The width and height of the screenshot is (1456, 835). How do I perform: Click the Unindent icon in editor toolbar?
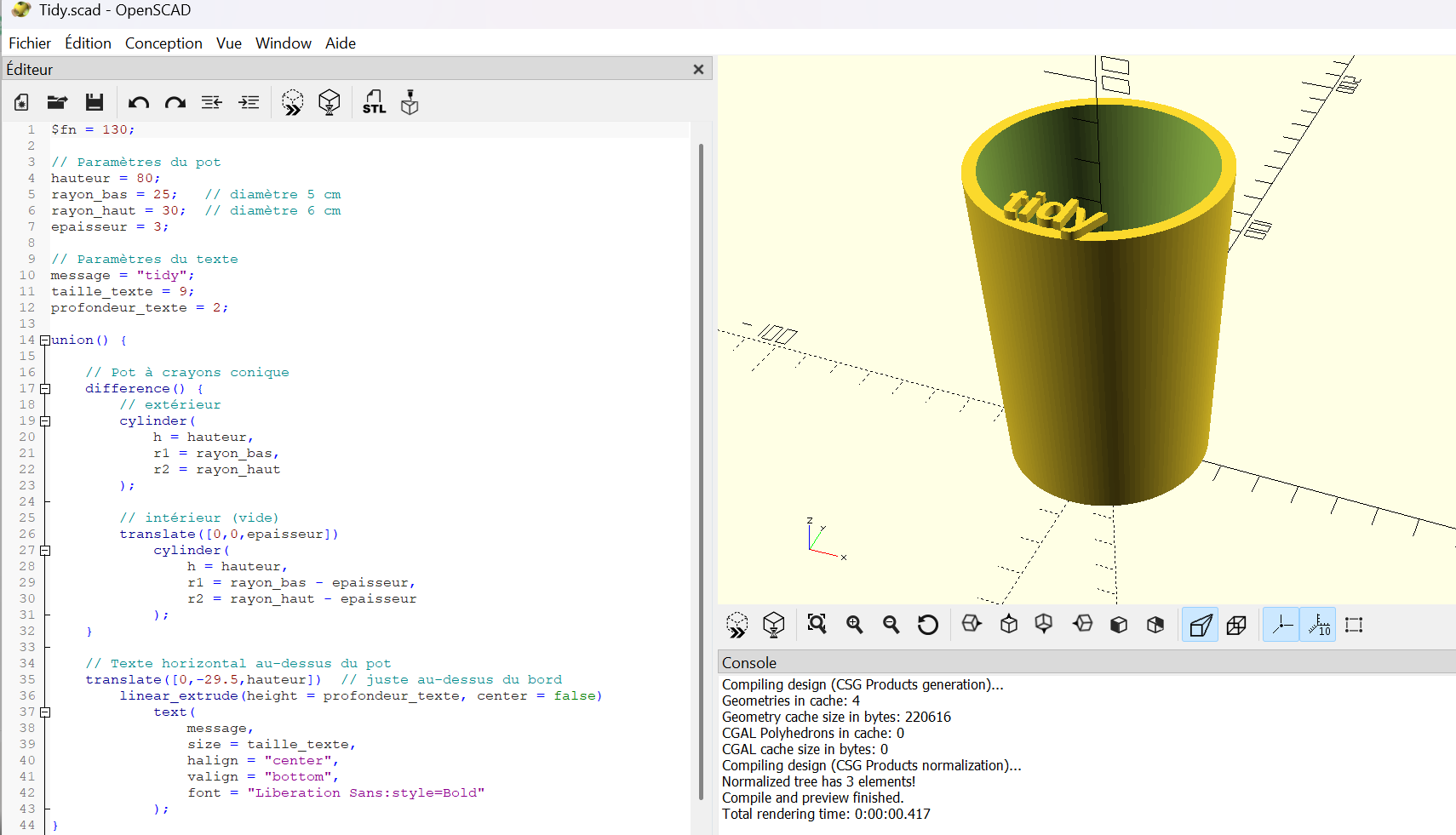pos(211,103)
